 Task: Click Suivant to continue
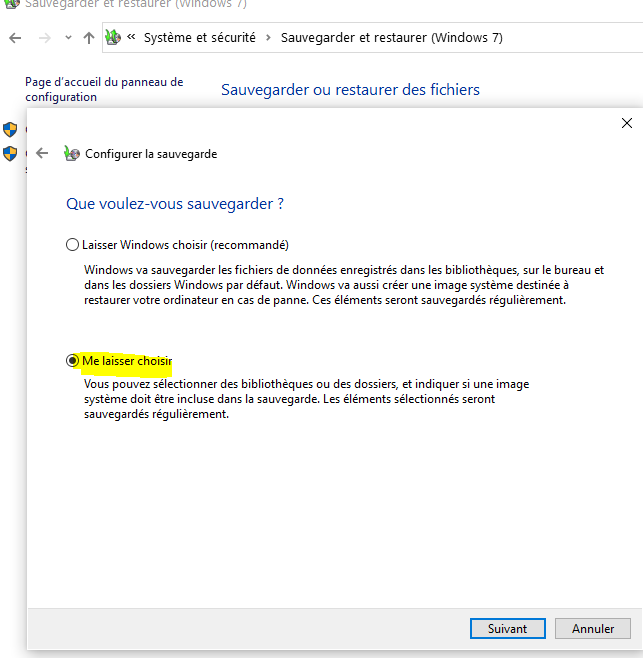point(508,629)
